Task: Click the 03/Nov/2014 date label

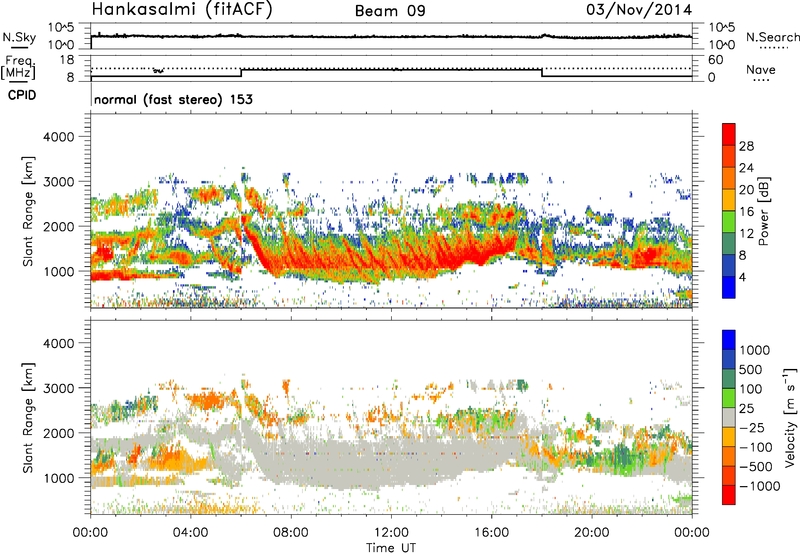Action: 639,10
